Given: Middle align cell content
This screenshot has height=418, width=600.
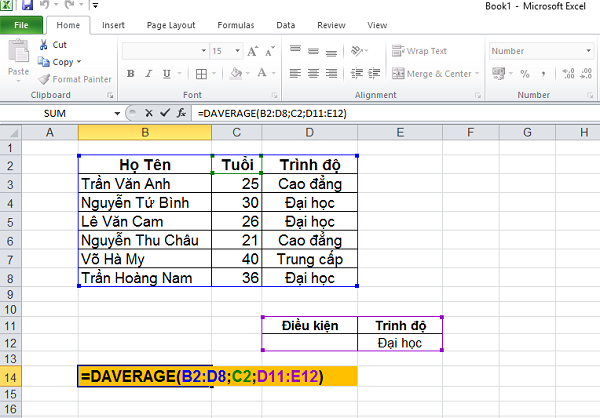Looking at the screenshot, I should point(313,51).
